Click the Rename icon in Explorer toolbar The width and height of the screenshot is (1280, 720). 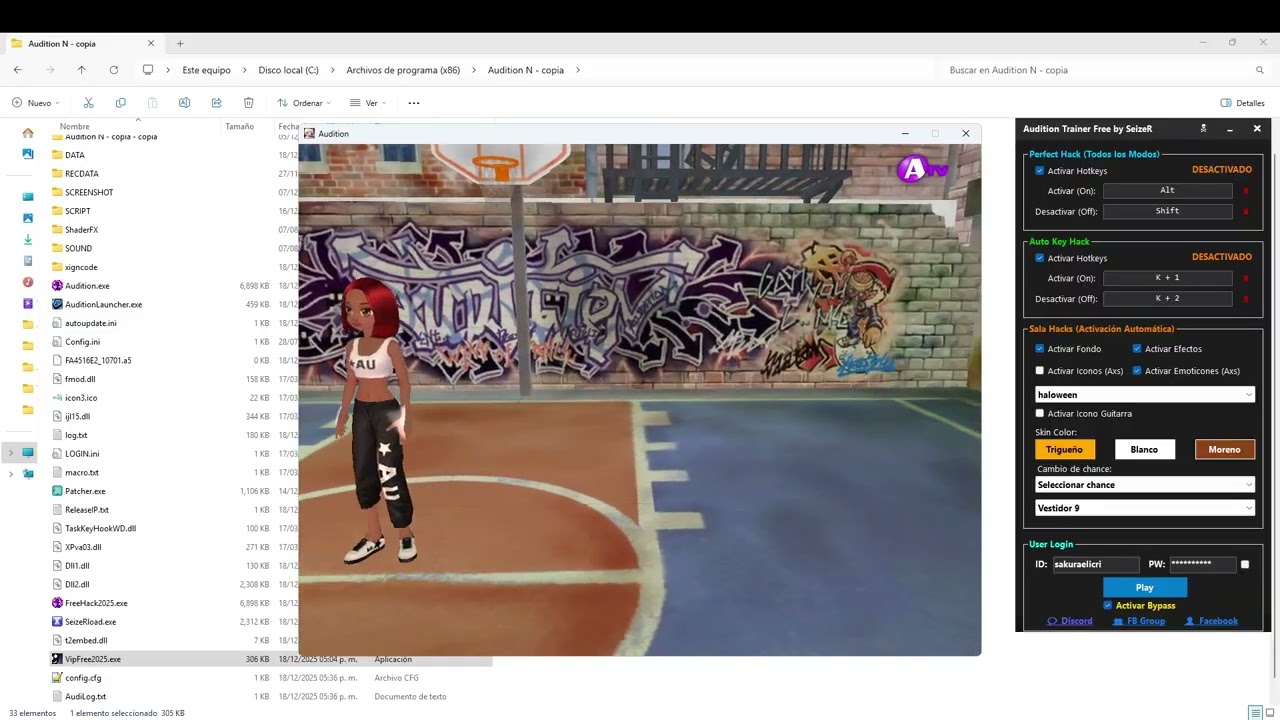[x=184, y=103]
